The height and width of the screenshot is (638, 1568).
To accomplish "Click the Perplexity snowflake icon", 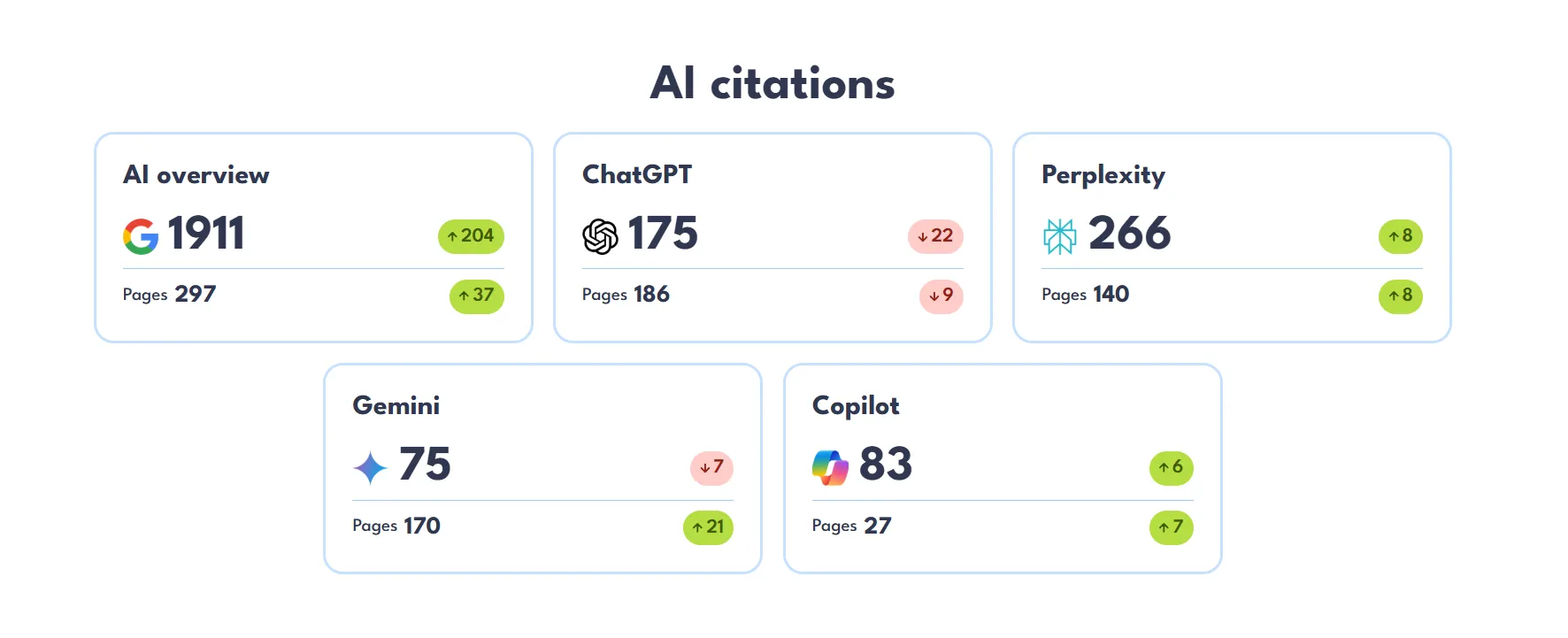I will [x=1060, y=234].
